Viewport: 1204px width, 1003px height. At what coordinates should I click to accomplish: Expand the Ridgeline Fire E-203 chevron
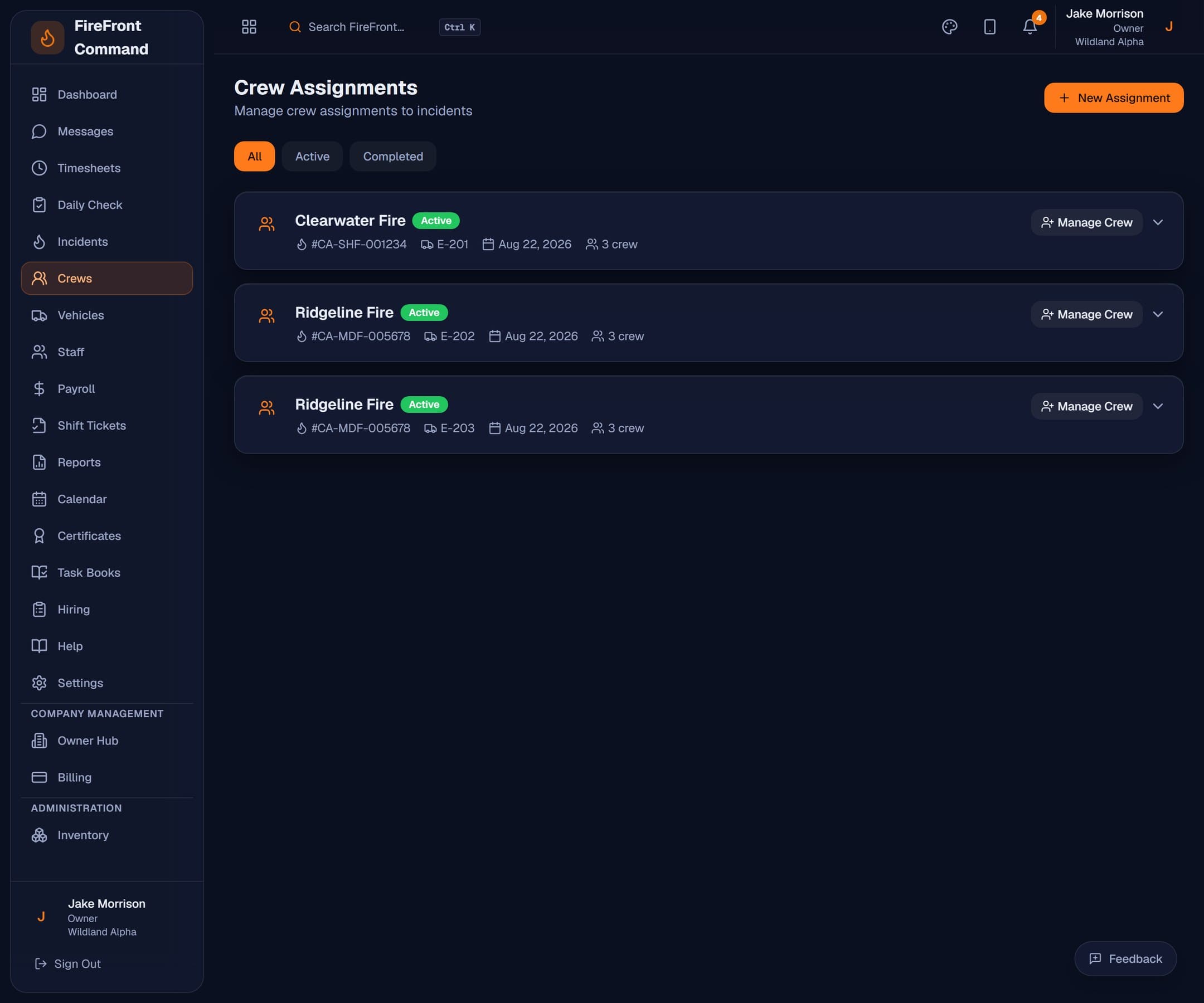click(1158, 406)
